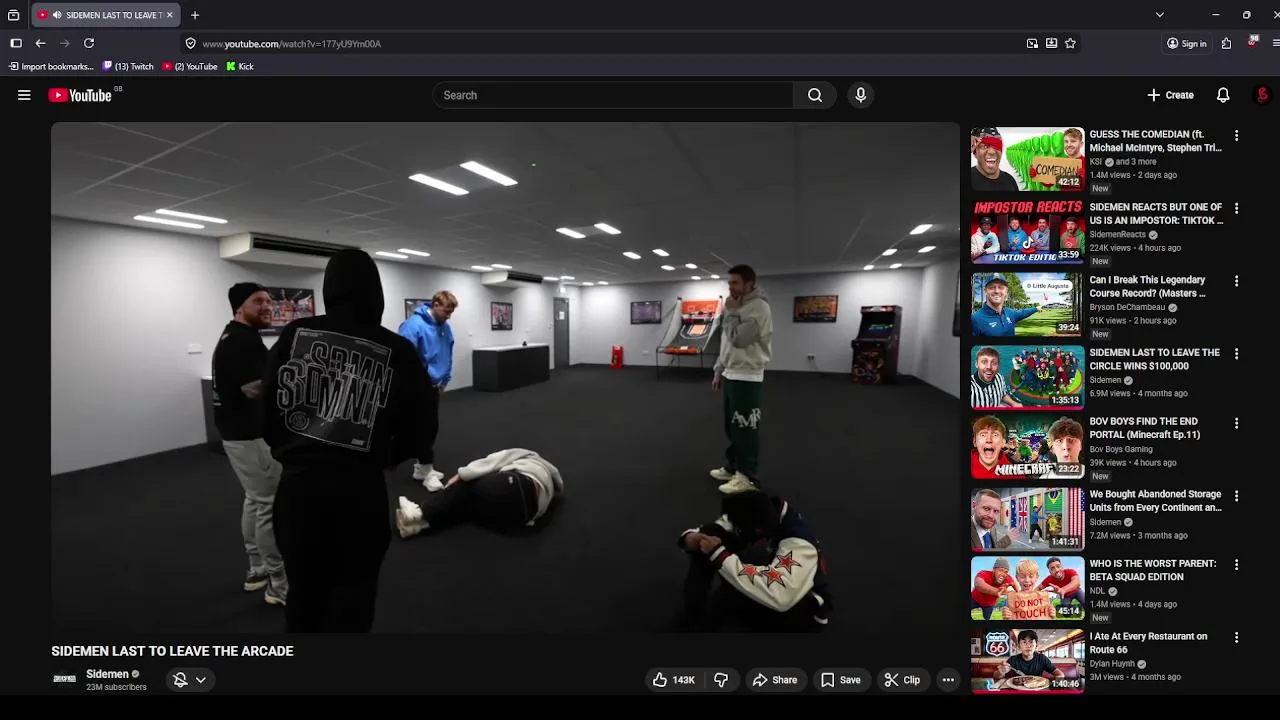Open the Minecraft BOV BOYS thumbnail
The image size is (1280, 720).
(1027, 448)
